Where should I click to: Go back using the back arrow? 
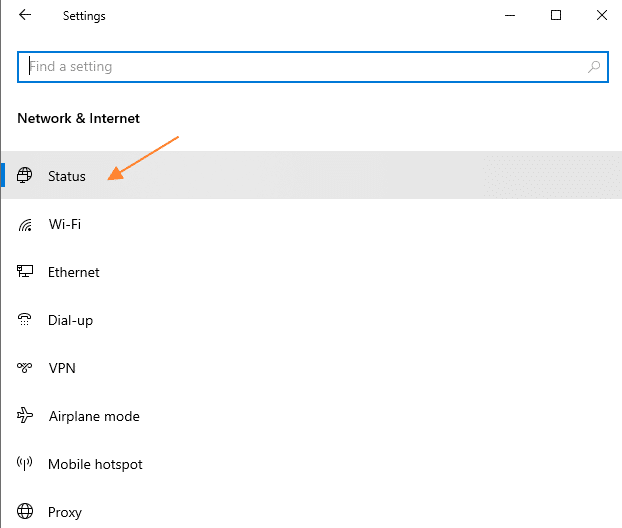pyautogui.click(x=25, y=15)
